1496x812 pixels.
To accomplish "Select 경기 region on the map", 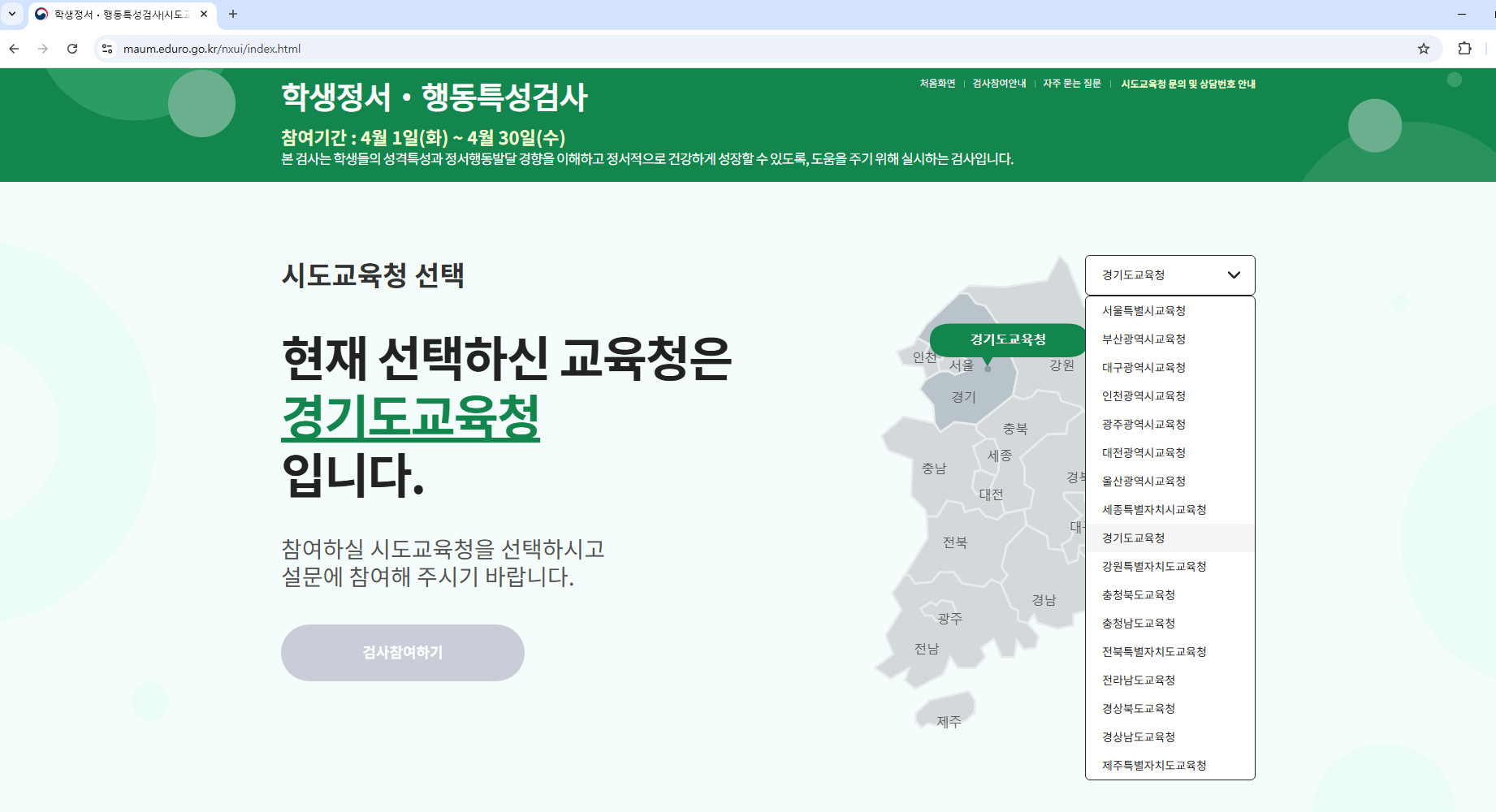I will (964, 397).
